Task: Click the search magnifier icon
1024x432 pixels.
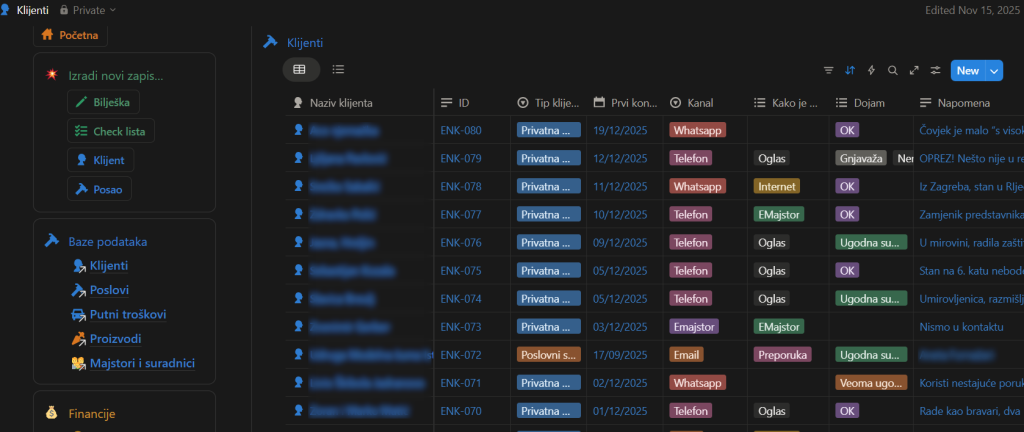Action: 893,70
